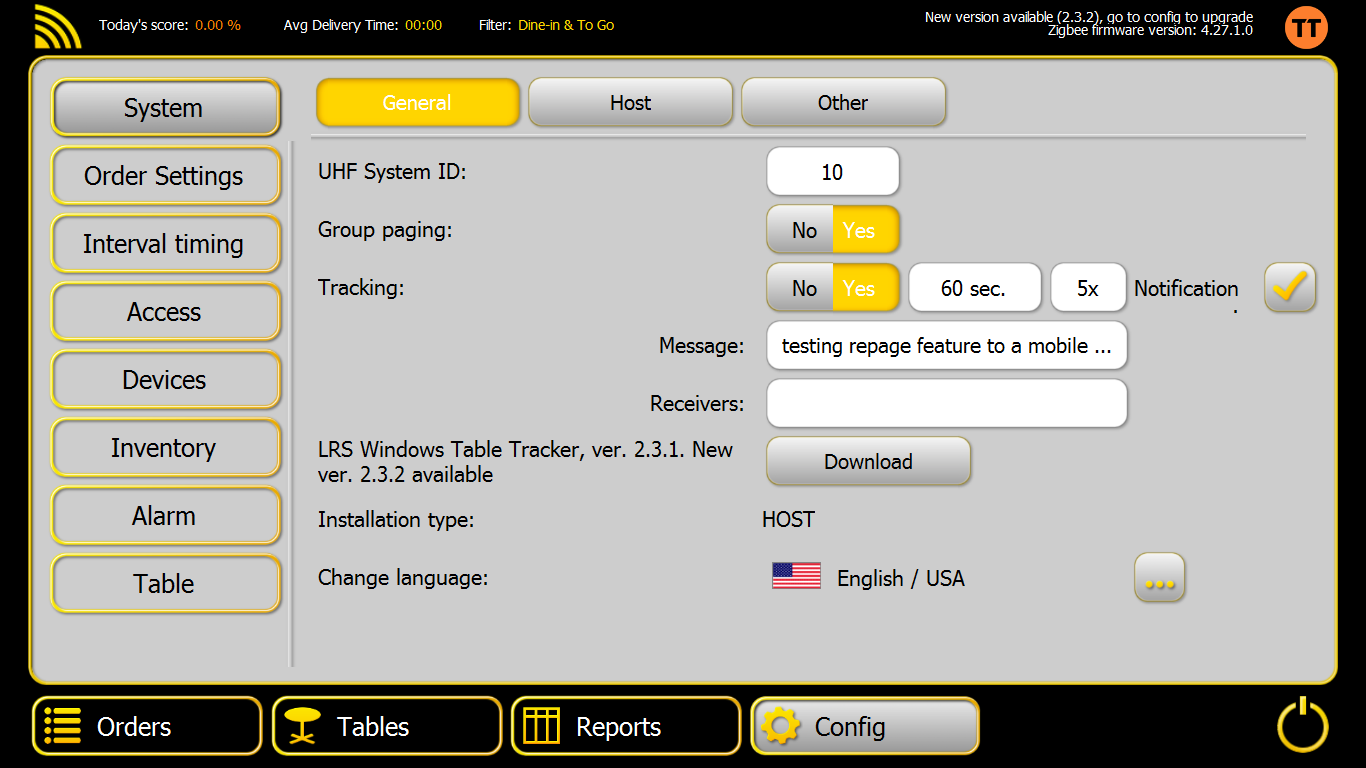Click Today's score 0.00 % value
This screenshot has height=768, width=1366.
pyautogui.click(x=218, y=25)
